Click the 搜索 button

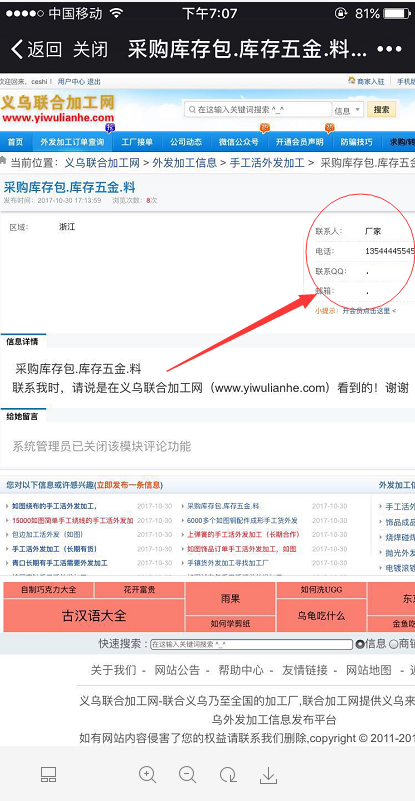(381, 109)
